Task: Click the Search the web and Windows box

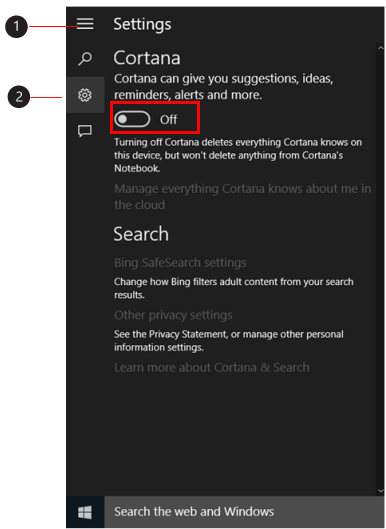Action: (x=244, y=512)
